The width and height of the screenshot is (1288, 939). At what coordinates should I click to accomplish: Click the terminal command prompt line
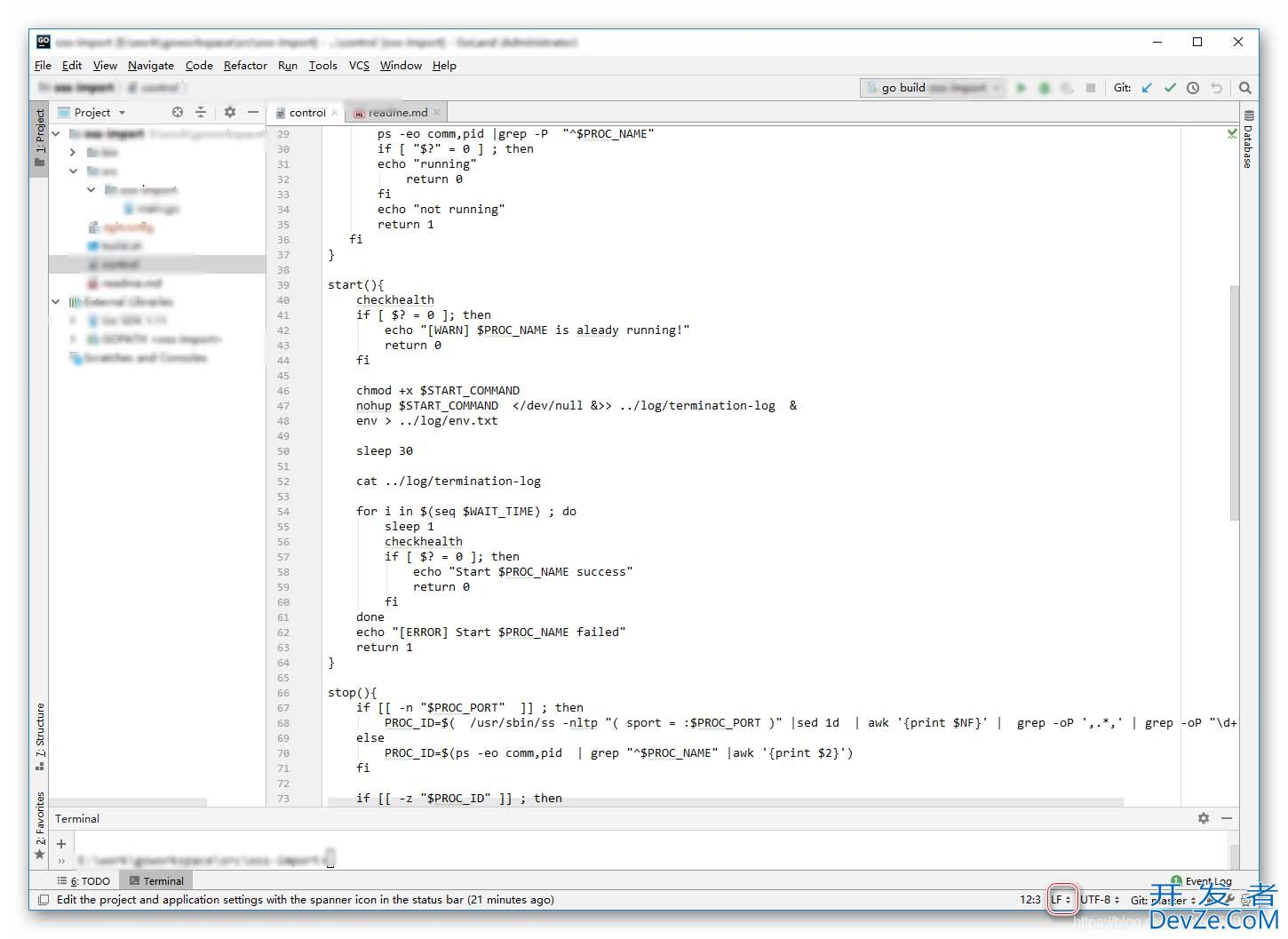coord(206,860)
